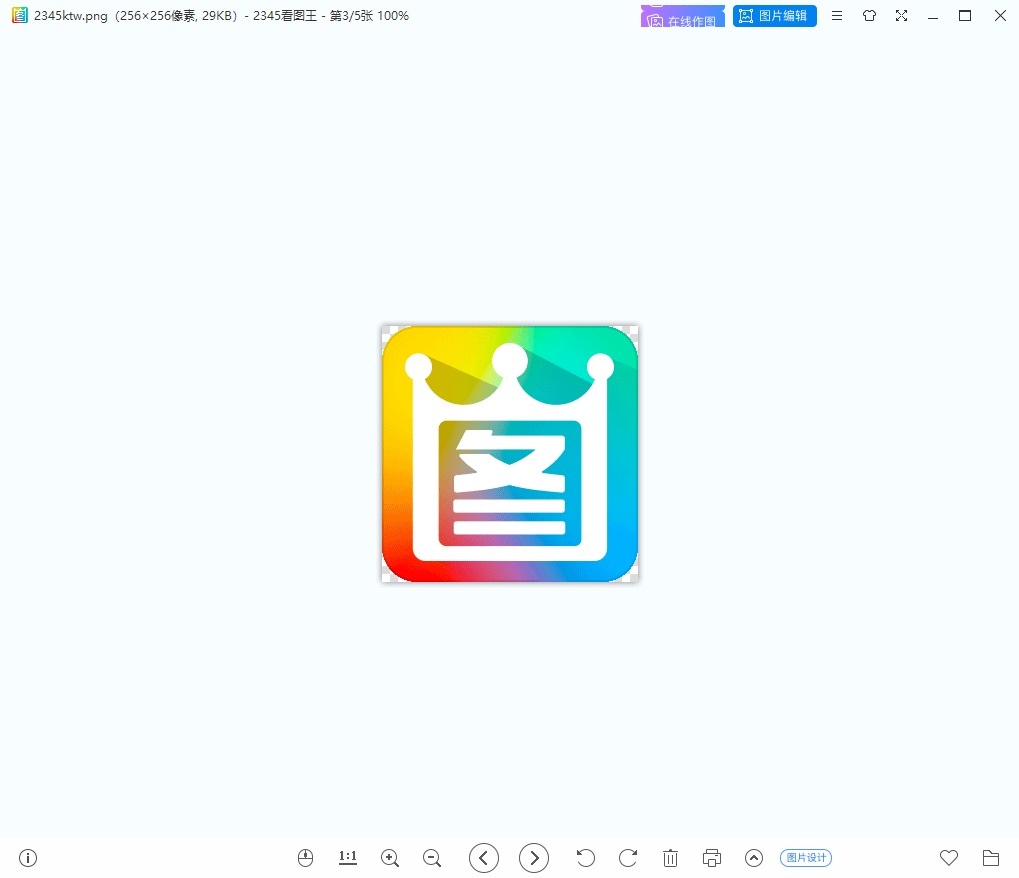Screen dimensions: 1019x878
Task: Go to the previous image
Action: tap(484, 858)
